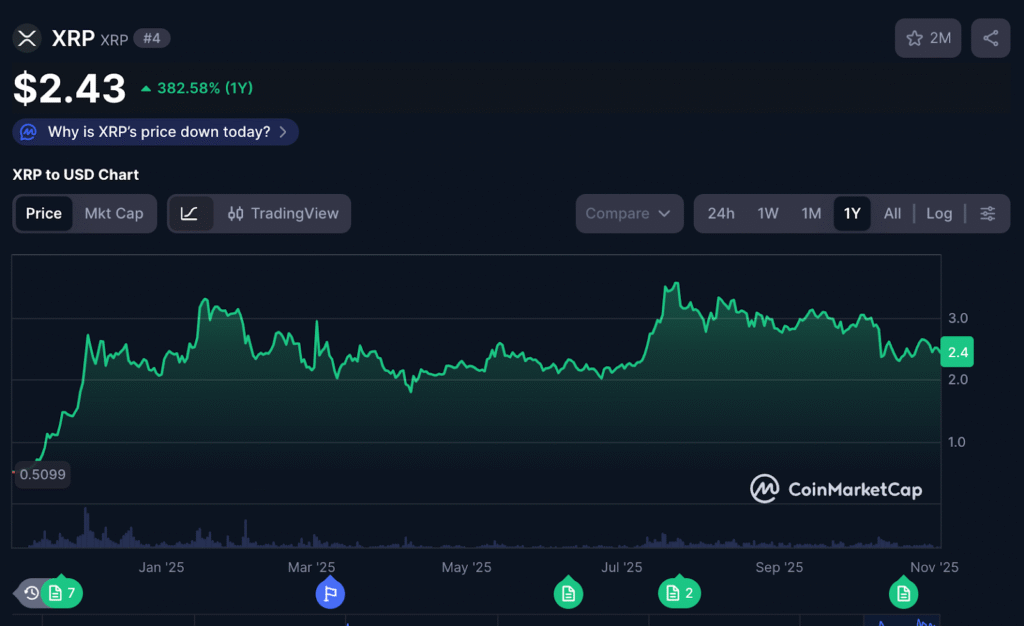The height and width of the screenshot is (626, 1024).
Task: Click the CoinMarketCap AI icon beside the question
Action: [29, 132]
